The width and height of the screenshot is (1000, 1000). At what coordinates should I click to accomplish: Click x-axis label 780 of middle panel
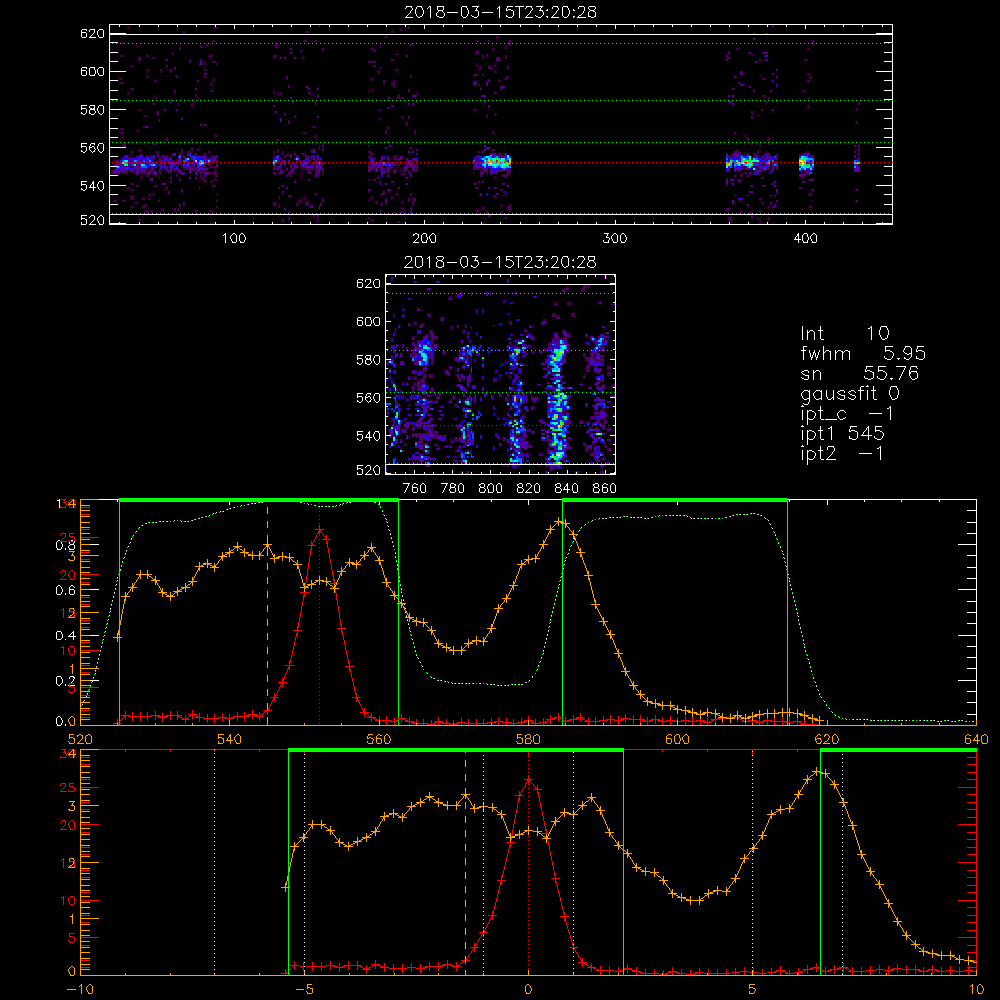point(453,489)
